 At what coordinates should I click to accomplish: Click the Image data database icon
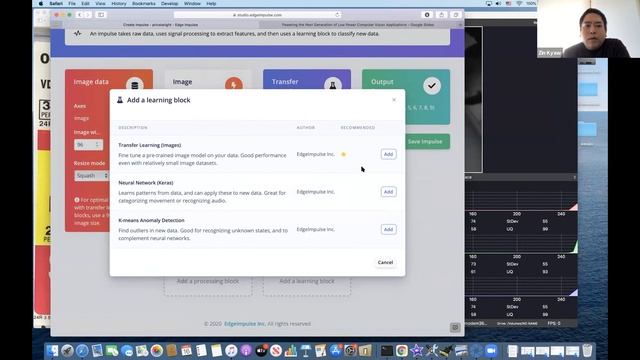(x=135, y=85)
